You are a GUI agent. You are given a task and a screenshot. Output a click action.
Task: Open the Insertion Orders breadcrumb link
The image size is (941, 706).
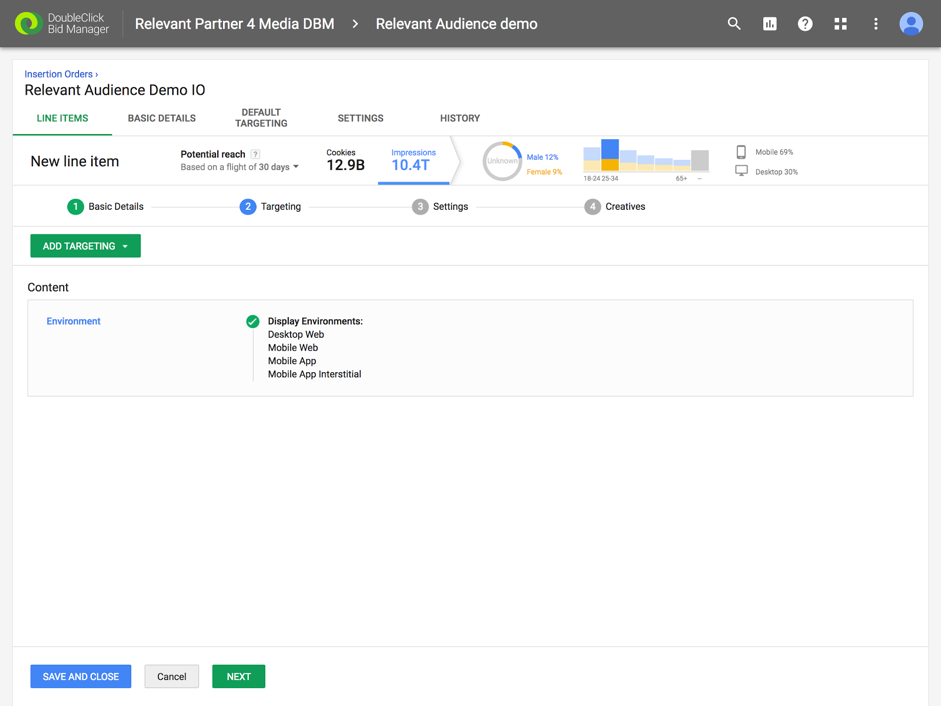click(59, 74)
